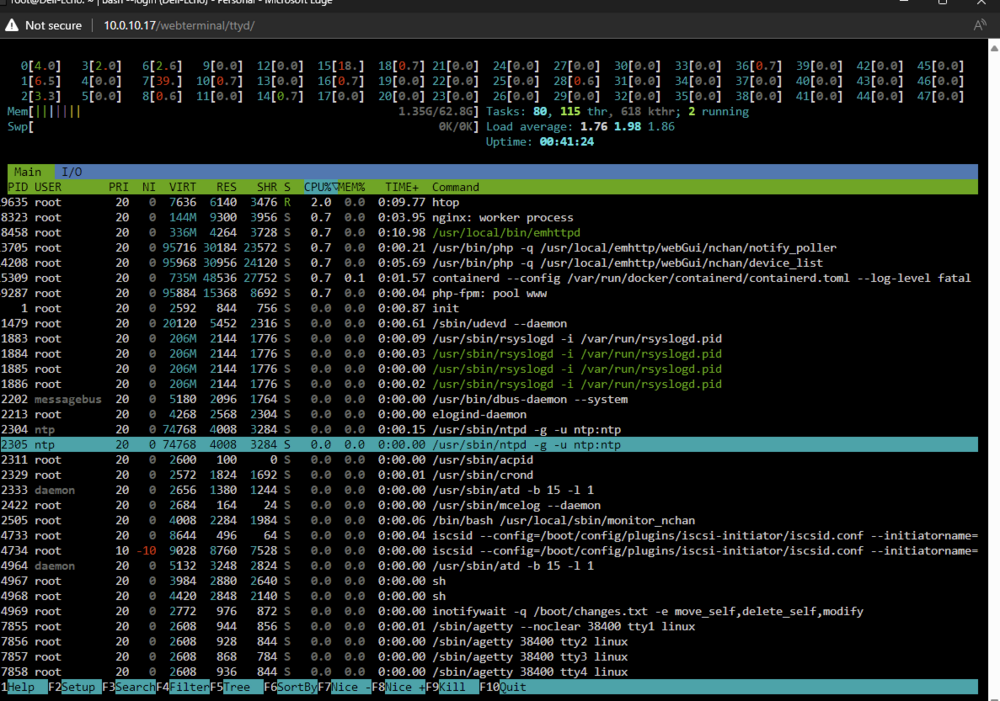Sort by the Command column header
1000x701 pixels.
click(x=455, y=187)
